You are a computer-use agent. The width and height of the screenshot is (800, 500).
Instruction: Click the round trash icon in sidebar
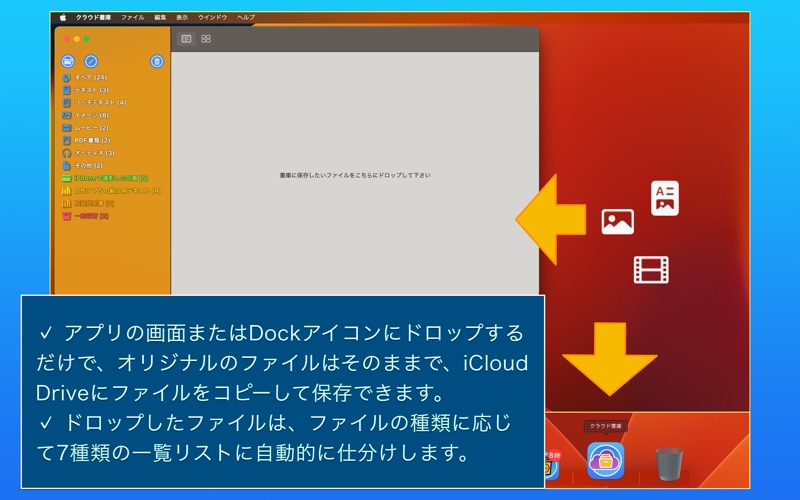157,61
